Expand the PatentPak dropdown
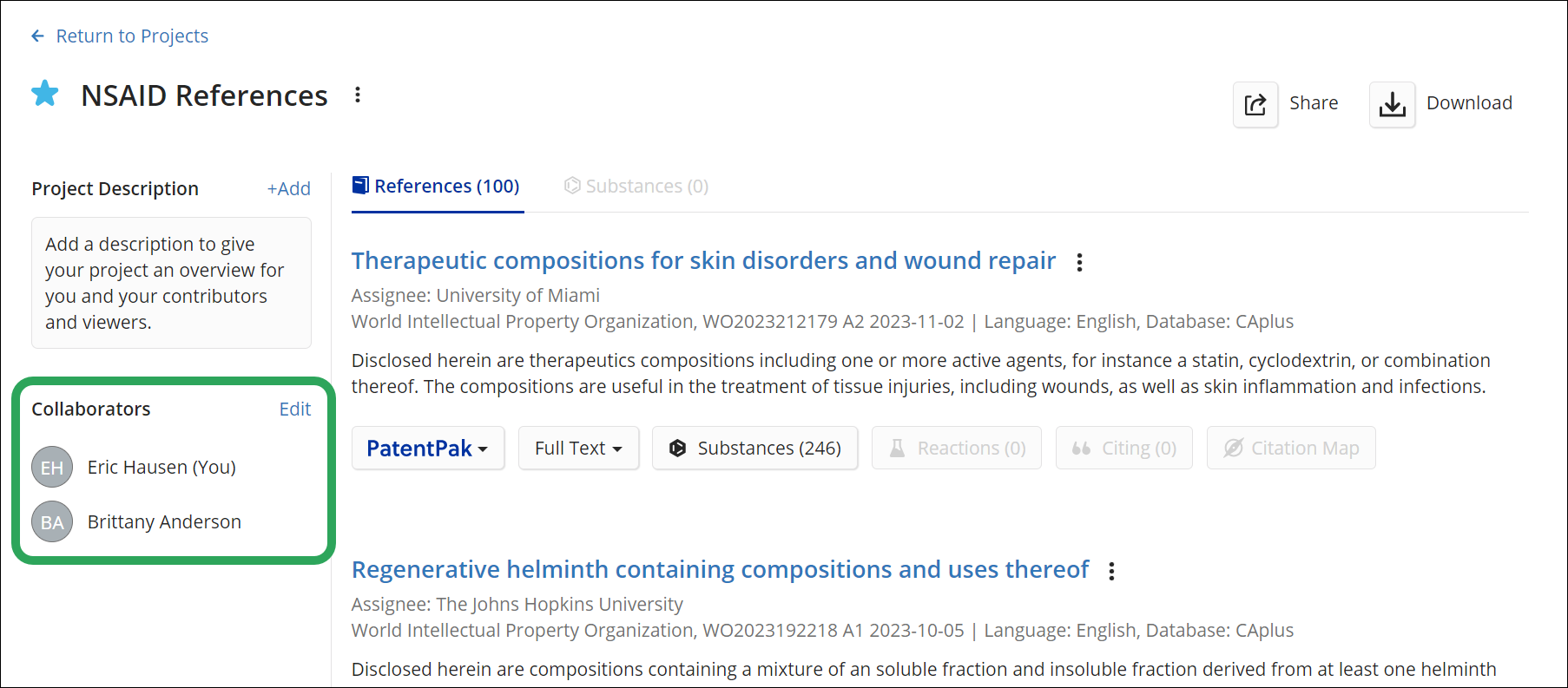Viewport: 1568px width, 688px height. click(x=428, y=448)
